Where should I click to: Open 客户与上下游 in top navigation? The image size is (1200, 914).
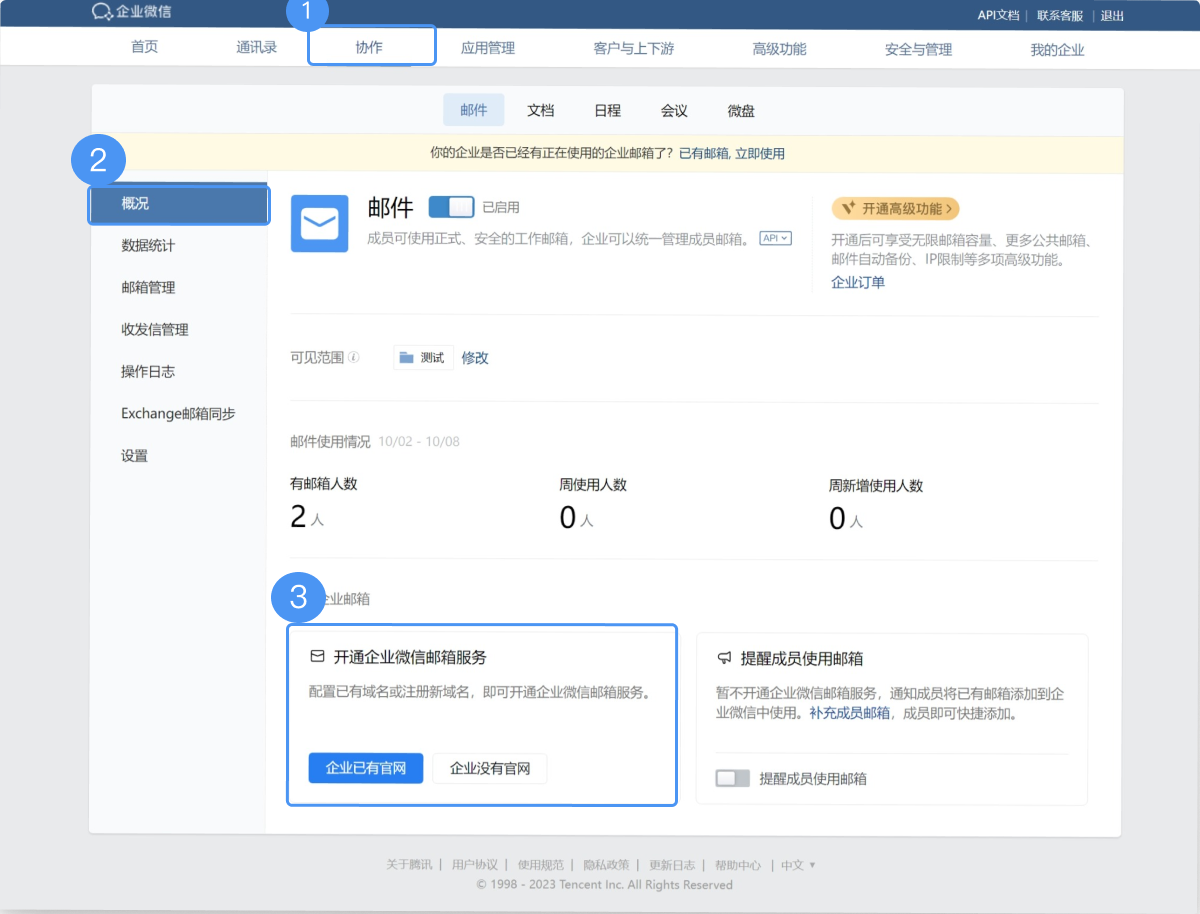pos(633,48)
